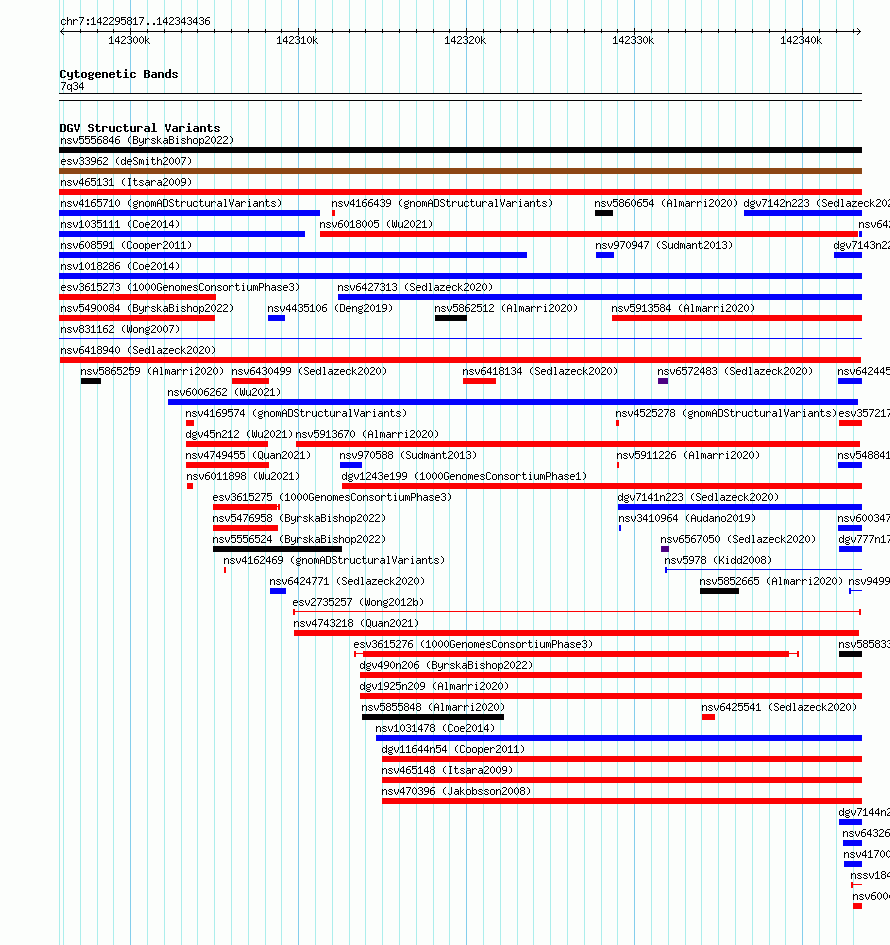Select the black bar under nsv5862512 (Almarri2020)

point(451,318)
